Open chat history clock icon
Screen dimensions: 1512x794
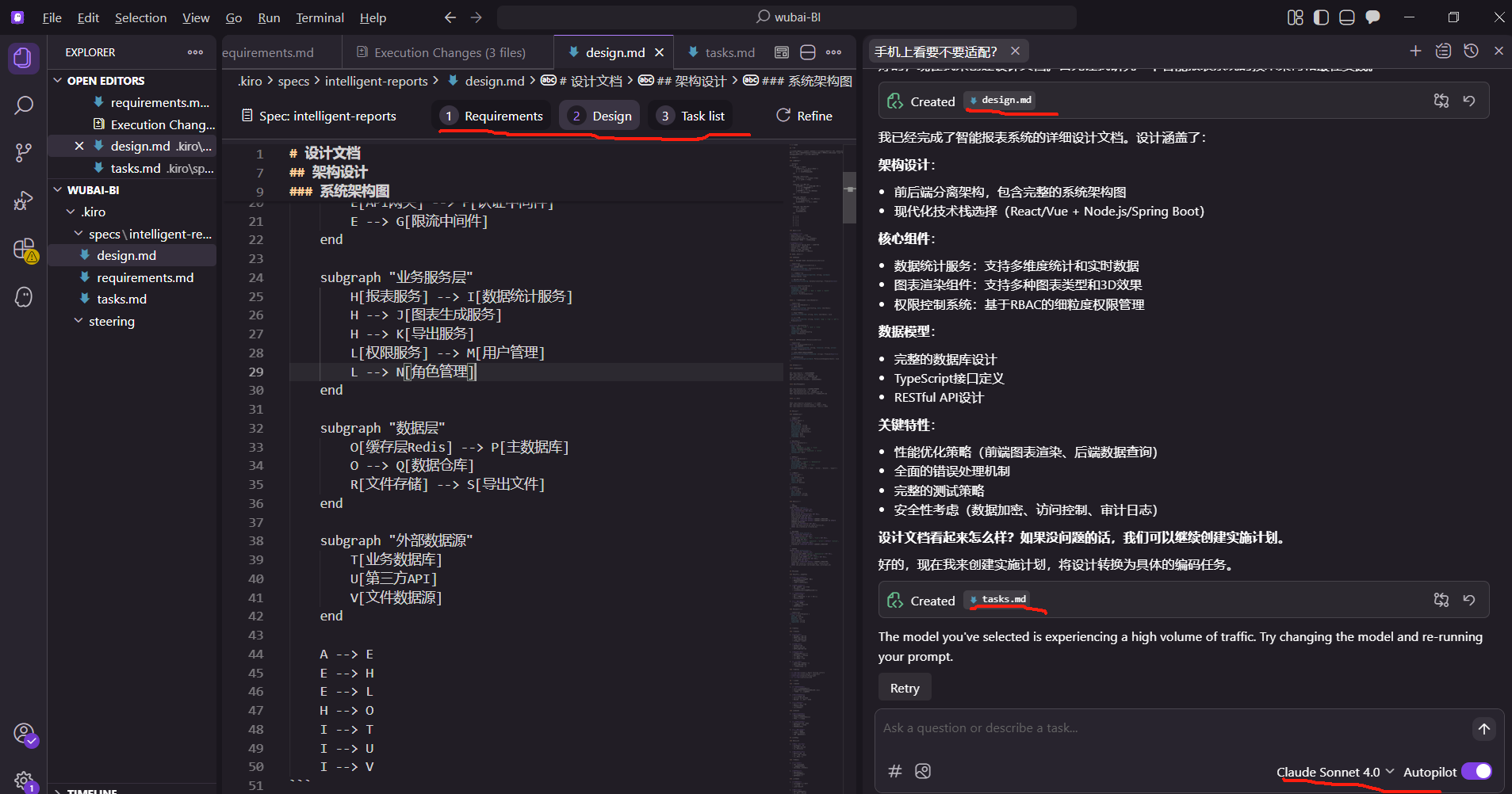tap(1471, 51)
